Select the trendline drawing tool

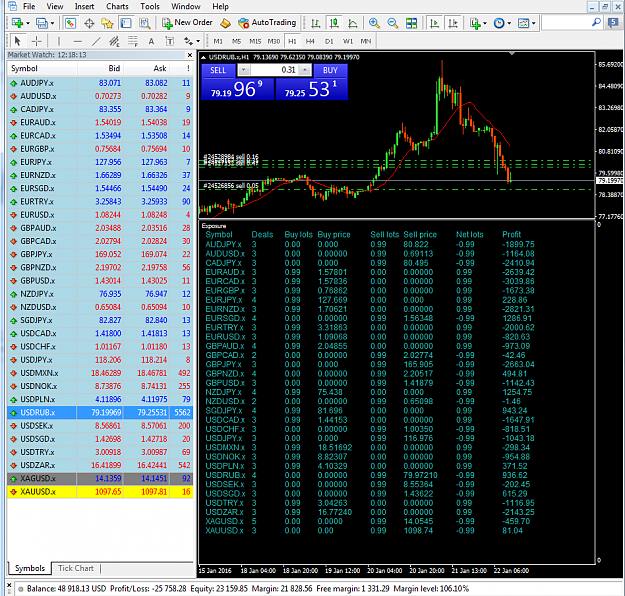pos(96,41)
